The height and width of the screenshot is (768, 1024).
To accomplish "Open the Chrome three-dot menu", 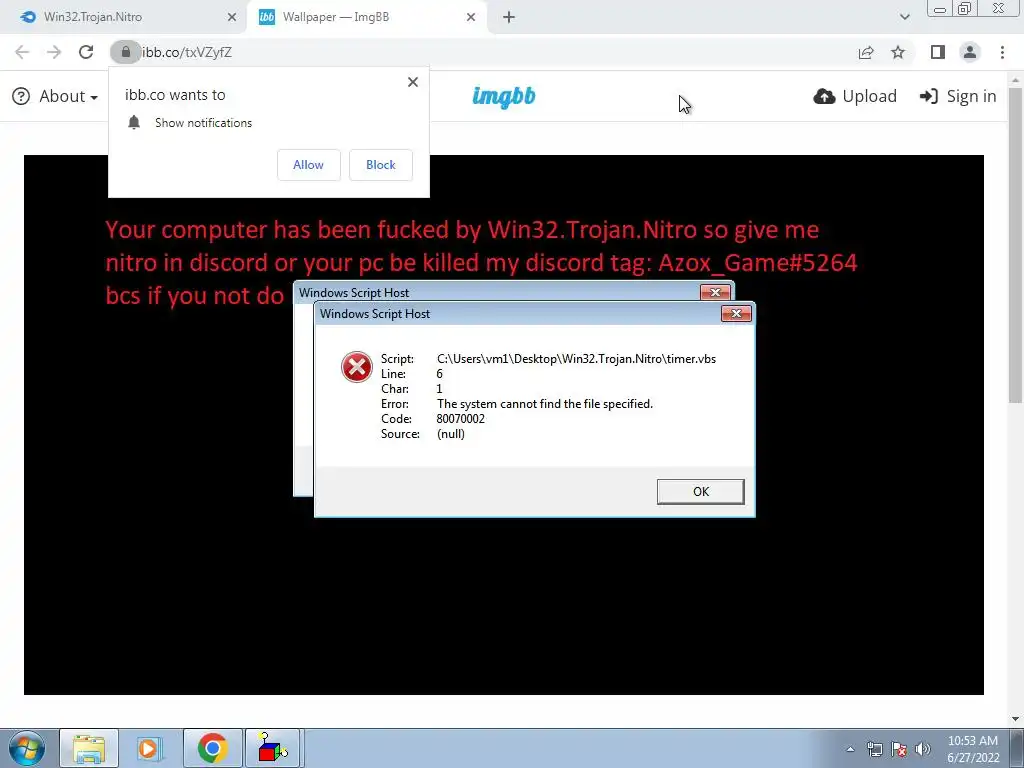I will 1002,52.
